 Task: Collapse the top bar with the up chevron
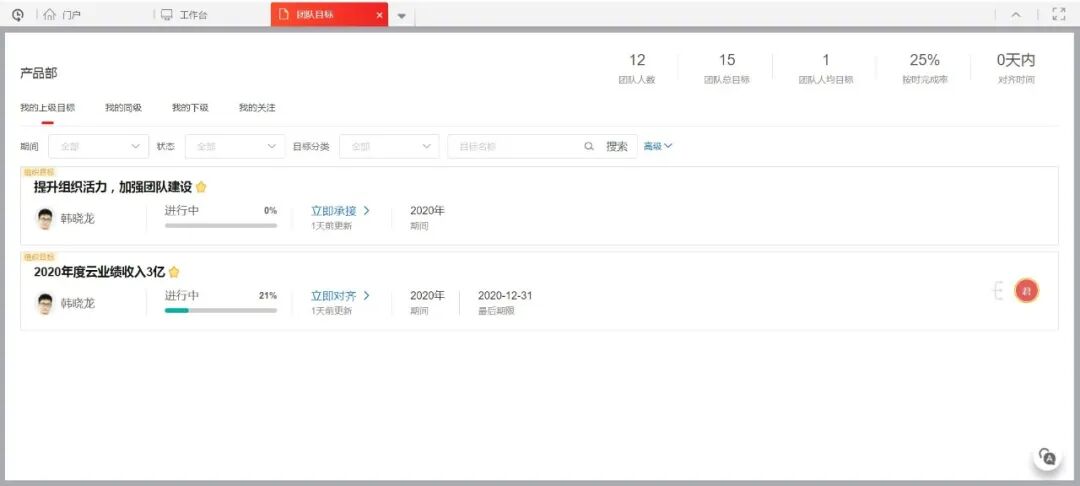[x=1016, y=14]
